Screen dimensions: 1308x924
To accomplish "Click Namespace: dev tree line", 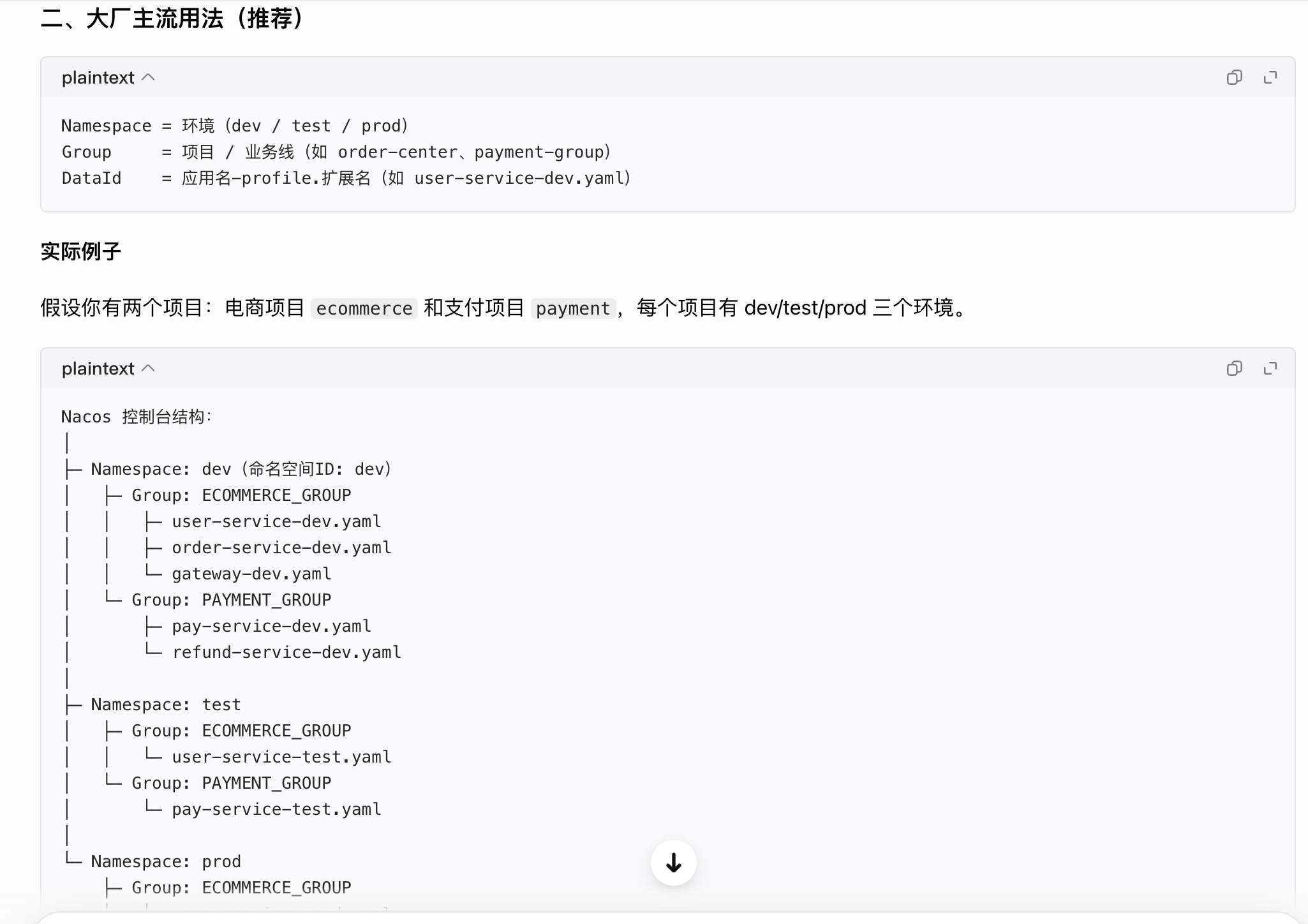I will (241, 469).
